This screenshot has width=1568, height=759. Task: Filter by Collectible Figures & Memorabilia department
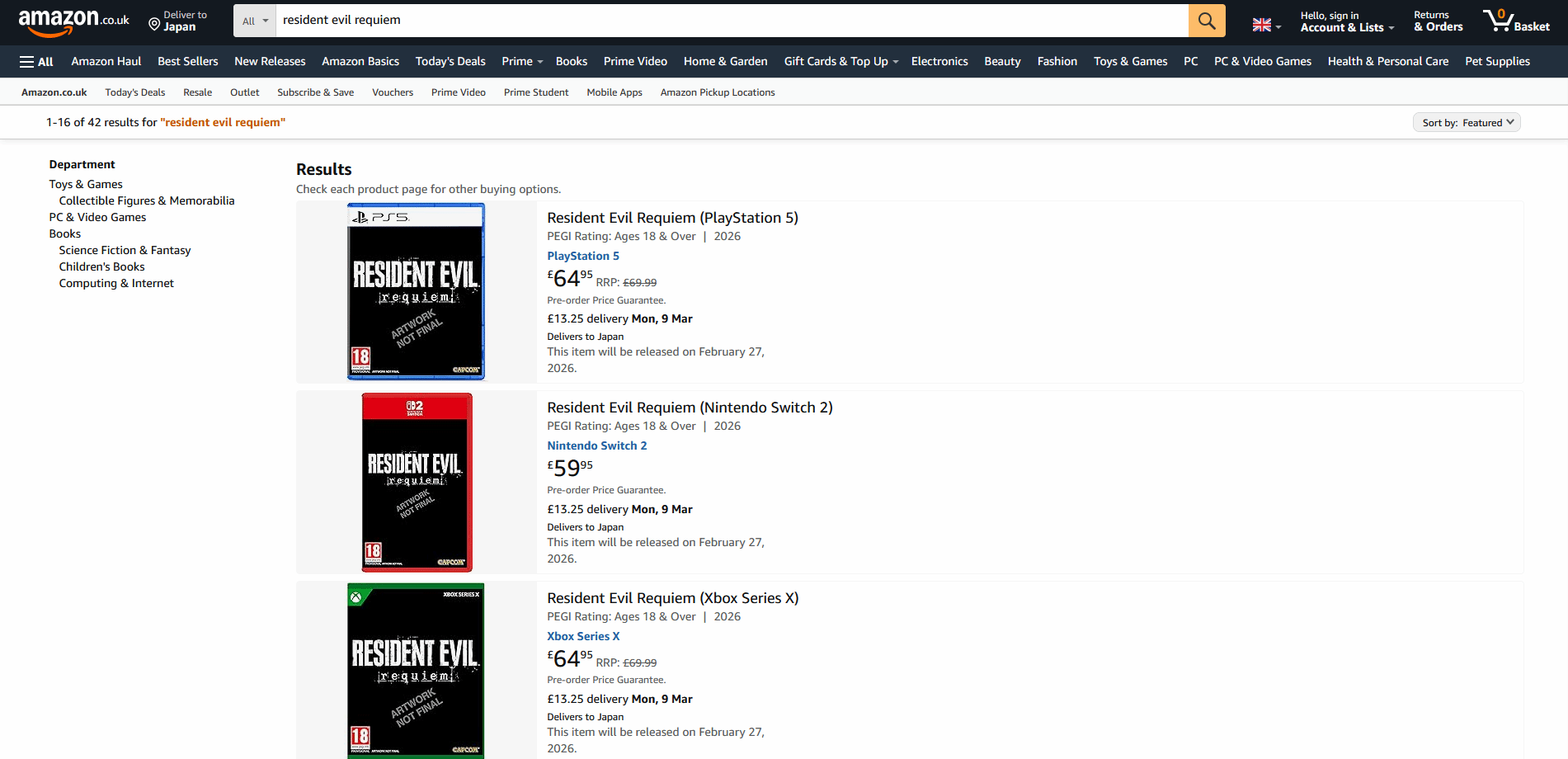click(147, 200)
